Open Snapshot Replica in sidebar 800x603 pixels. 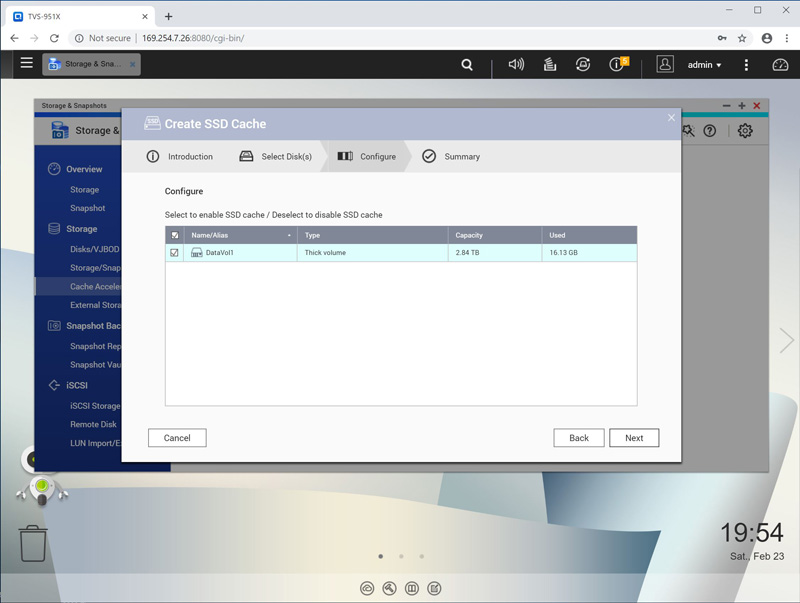pos(95,346)
